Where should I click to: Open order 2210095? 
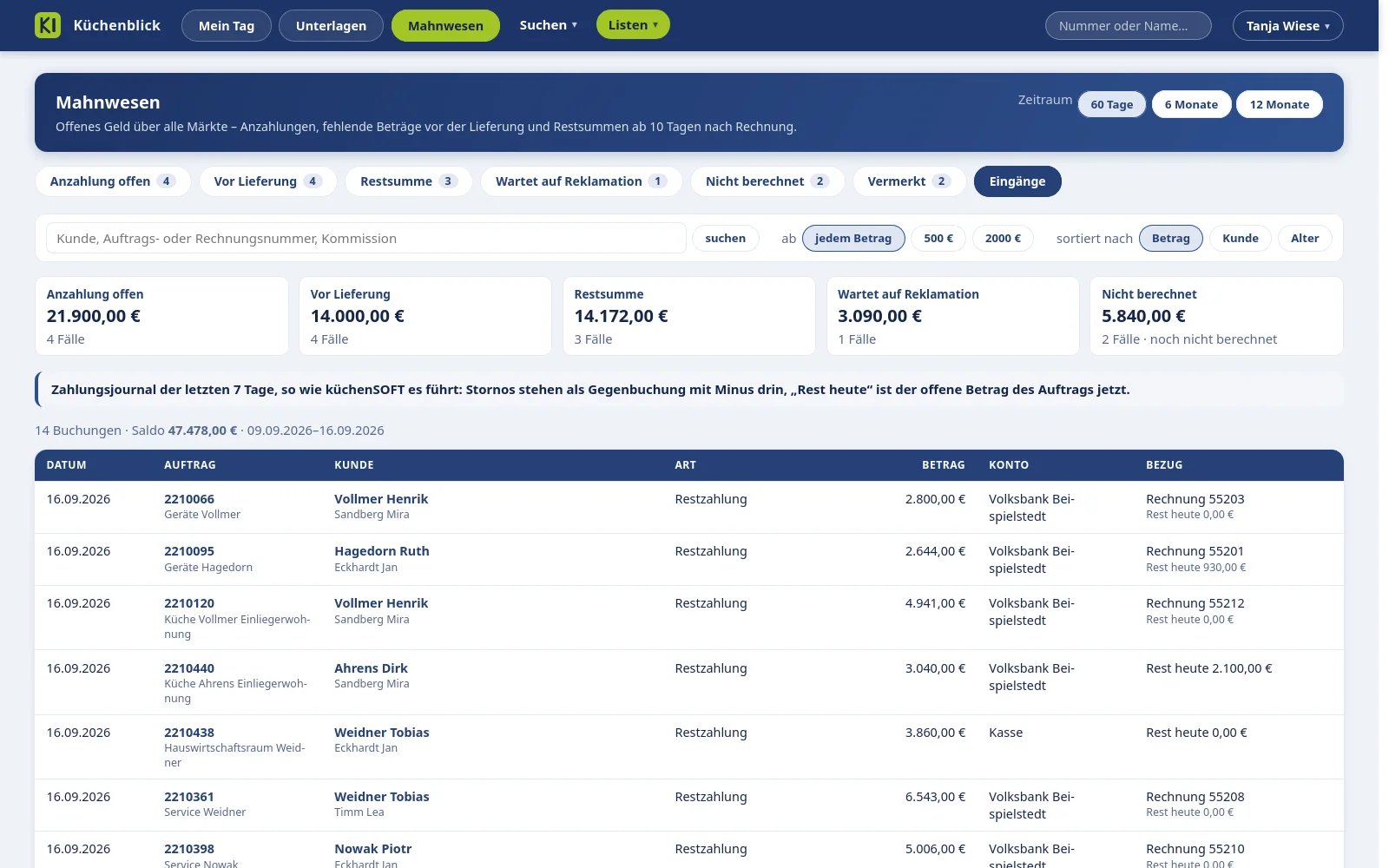pos(189,551)
